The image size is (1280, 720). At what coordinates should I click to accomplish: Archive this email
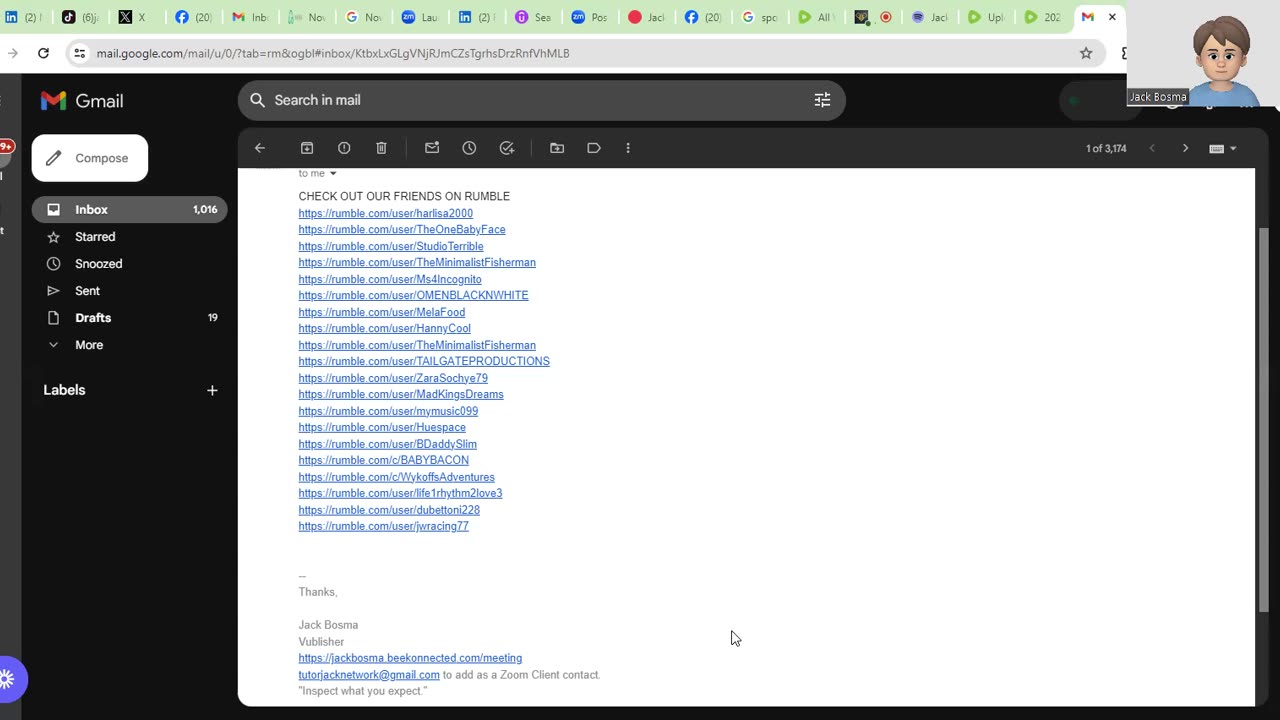coord(307,148)
